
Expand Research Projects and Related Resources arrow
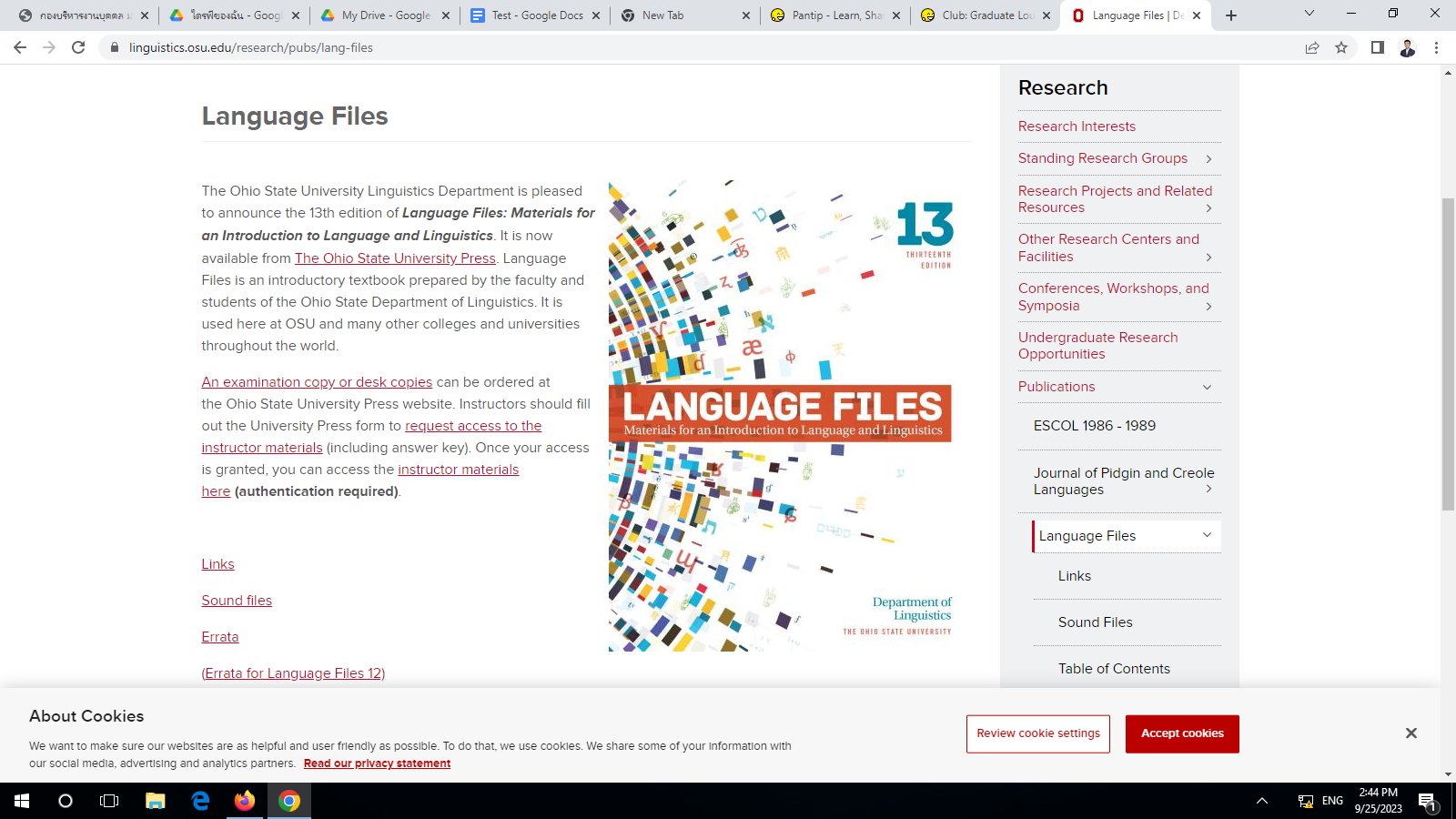(1208, 208)
